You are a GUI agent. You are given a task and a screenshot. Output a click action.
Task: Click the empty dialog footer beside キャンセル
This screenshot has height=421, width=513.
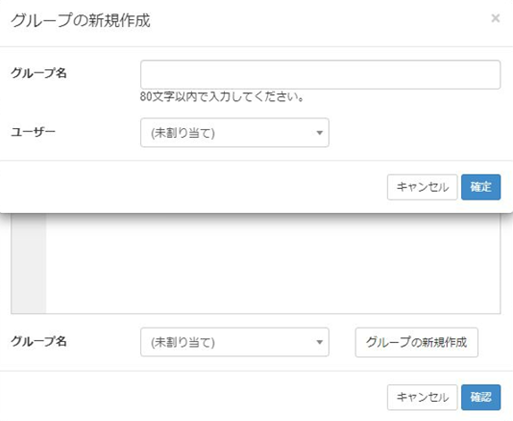[x=193, y=187]
